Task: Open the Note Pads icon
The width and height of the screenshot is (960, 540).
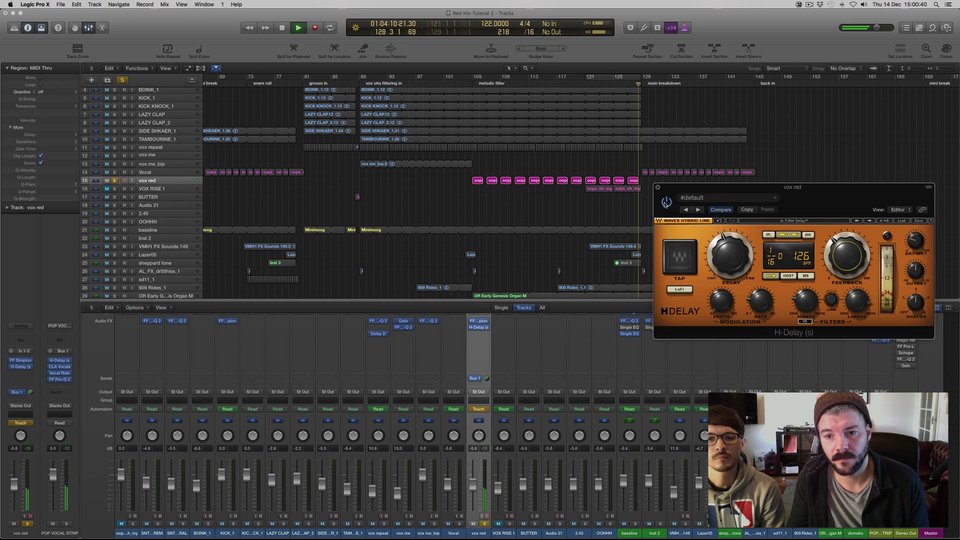Action: coord(919,28)
